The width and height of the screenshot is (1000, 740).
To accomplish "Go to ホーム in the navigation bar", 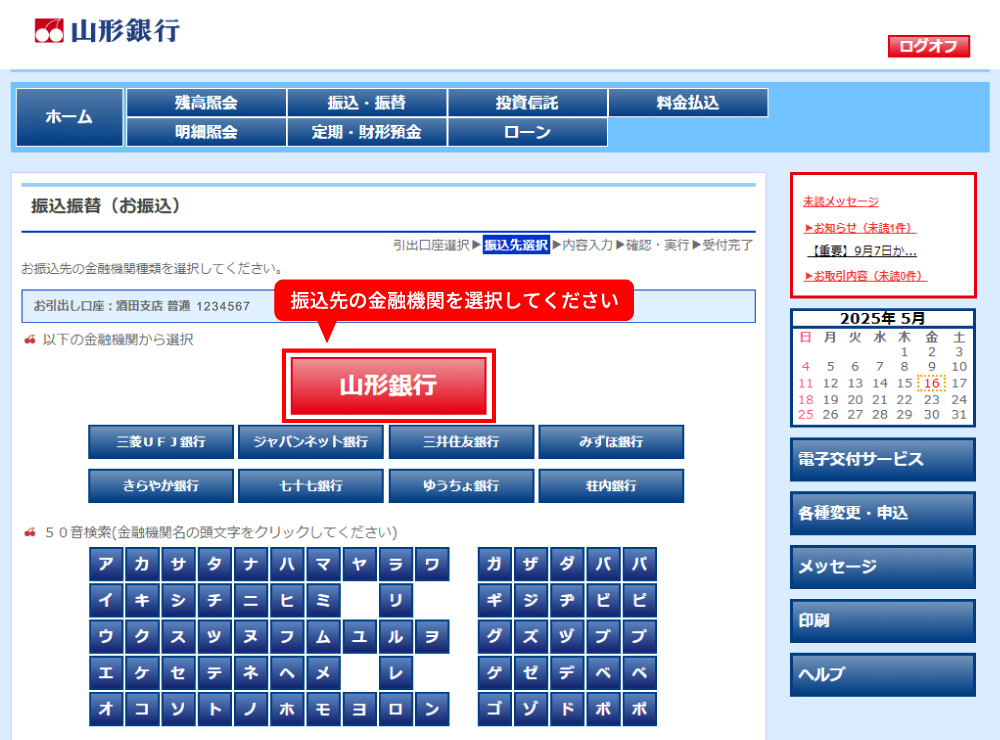I will pyautogui.click(x=70, y=117).
